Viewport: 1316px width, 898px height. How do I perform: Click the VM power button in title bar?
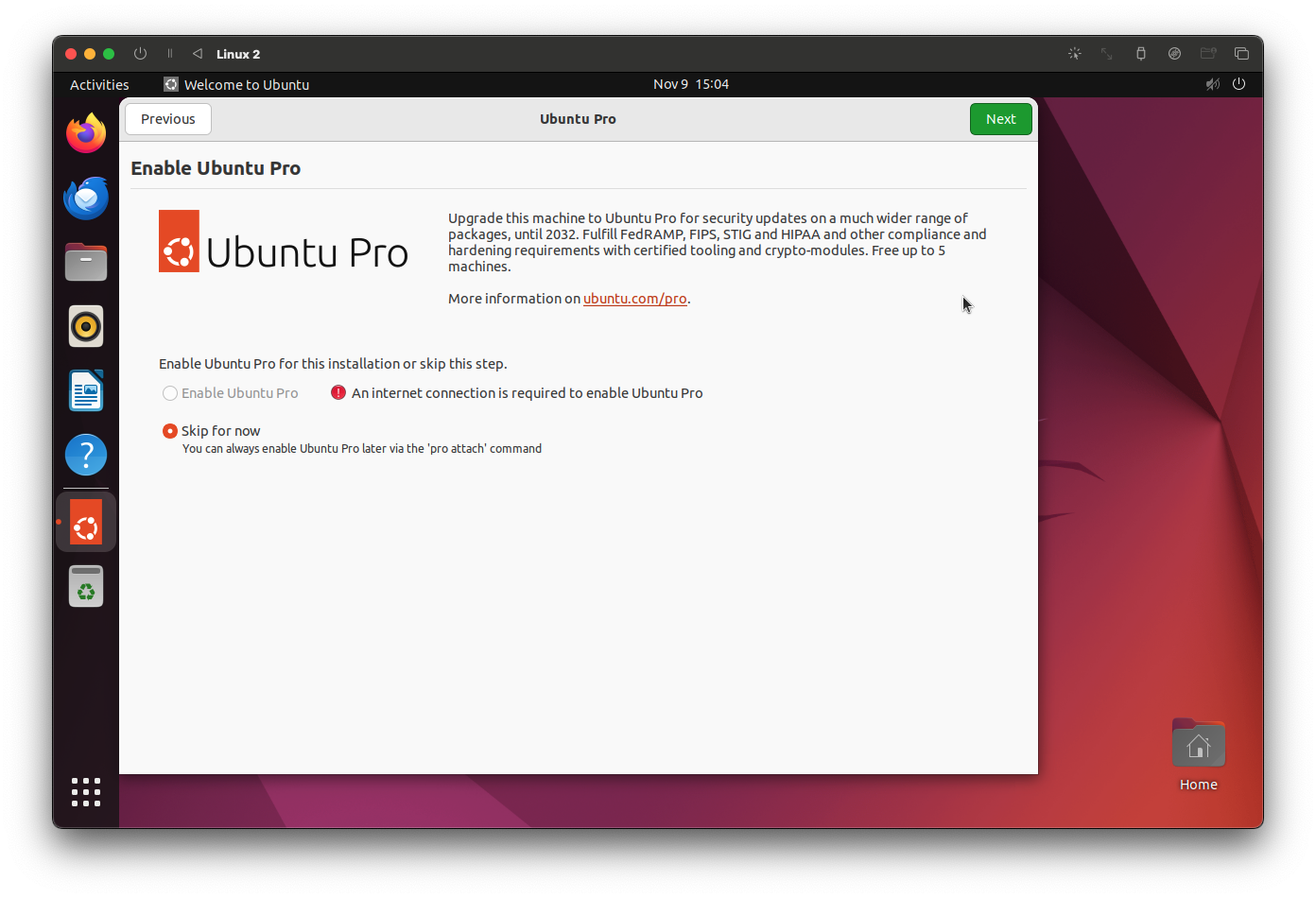coord(140,54)
